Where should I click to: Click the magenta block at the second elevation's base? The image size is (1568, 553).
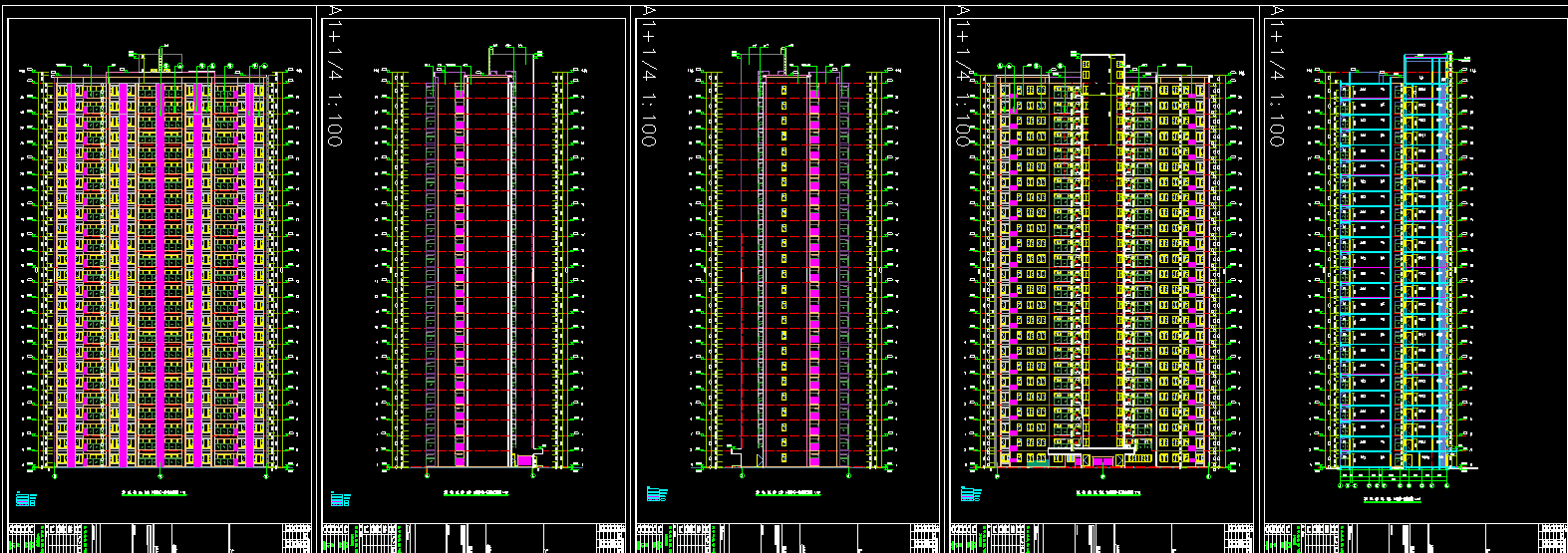[x=524, y=460]
